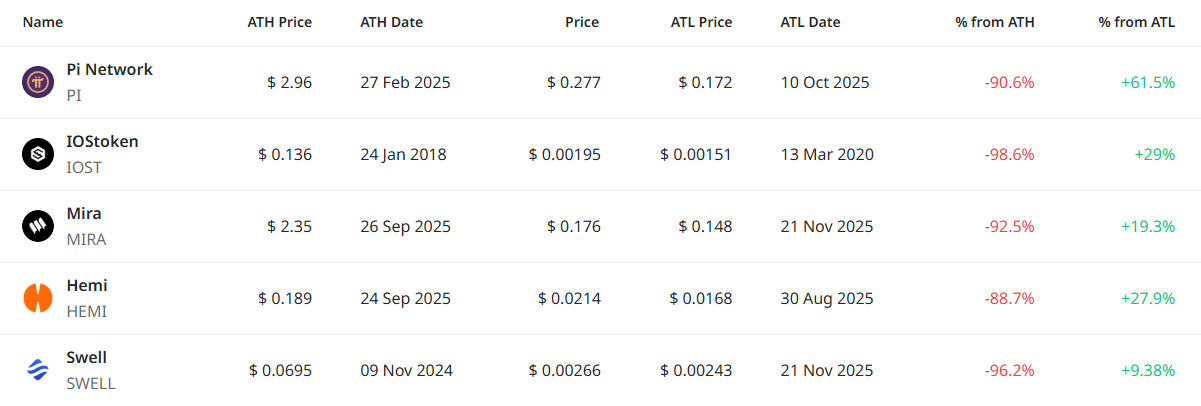
Task: Sort by % from ATL header
Action: 1136,22
